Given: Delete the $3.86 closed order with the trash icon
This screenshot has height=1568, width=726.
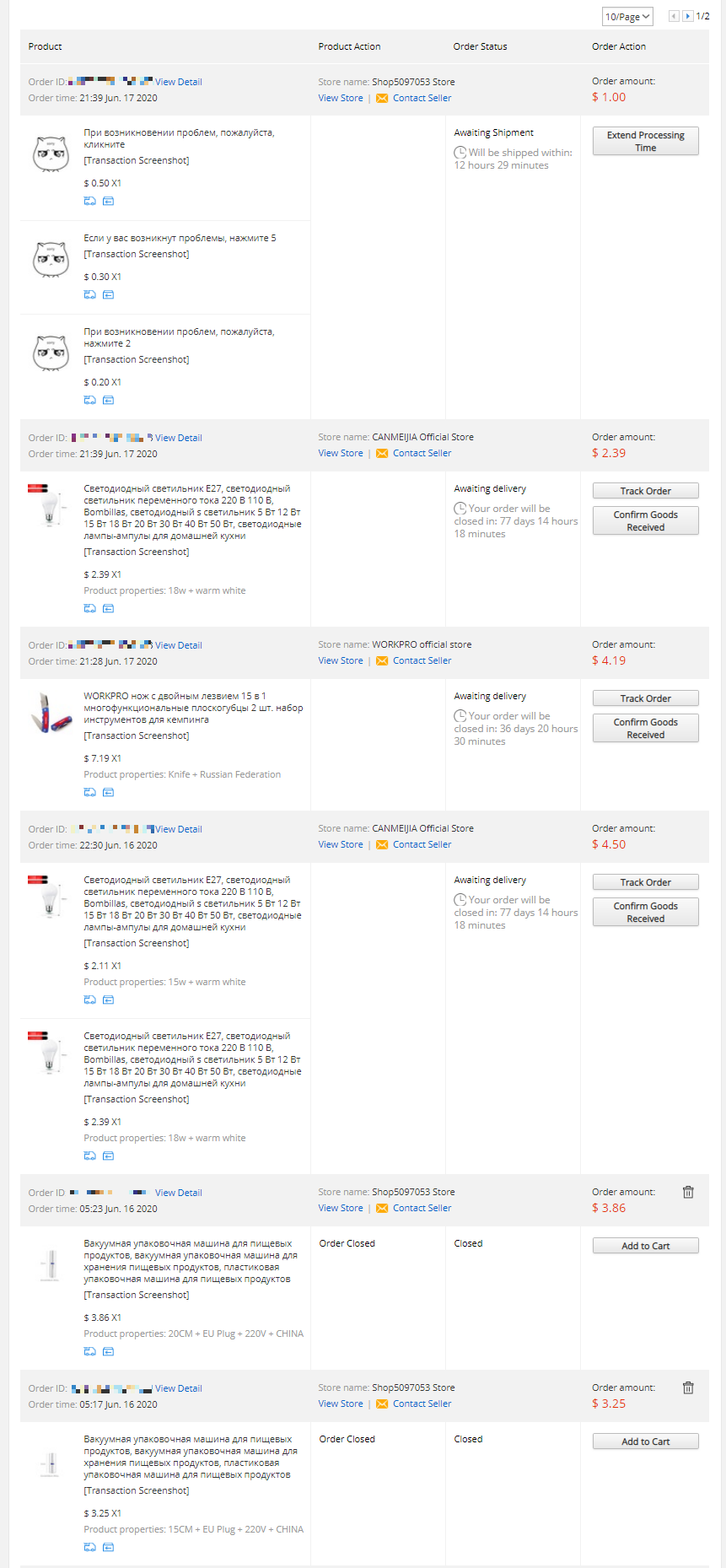Looking at the screenshot, I should tap(688, 1192).
